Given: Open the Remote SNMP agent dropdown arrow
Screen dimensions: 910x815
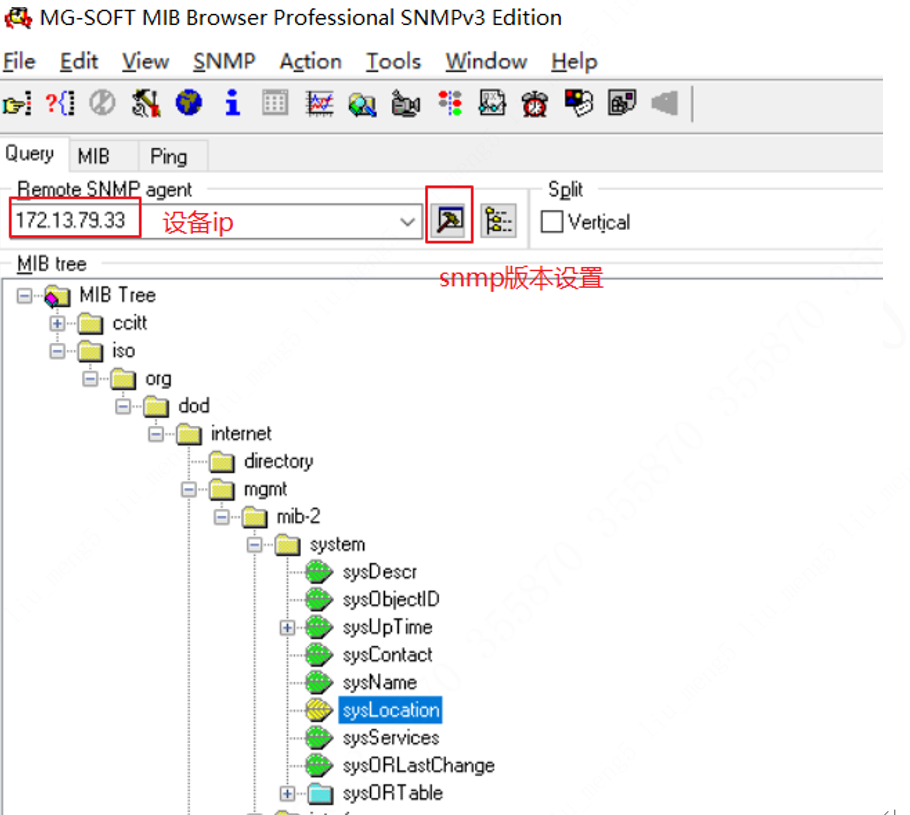Looking at the screenshot, I should click(407, 222).
